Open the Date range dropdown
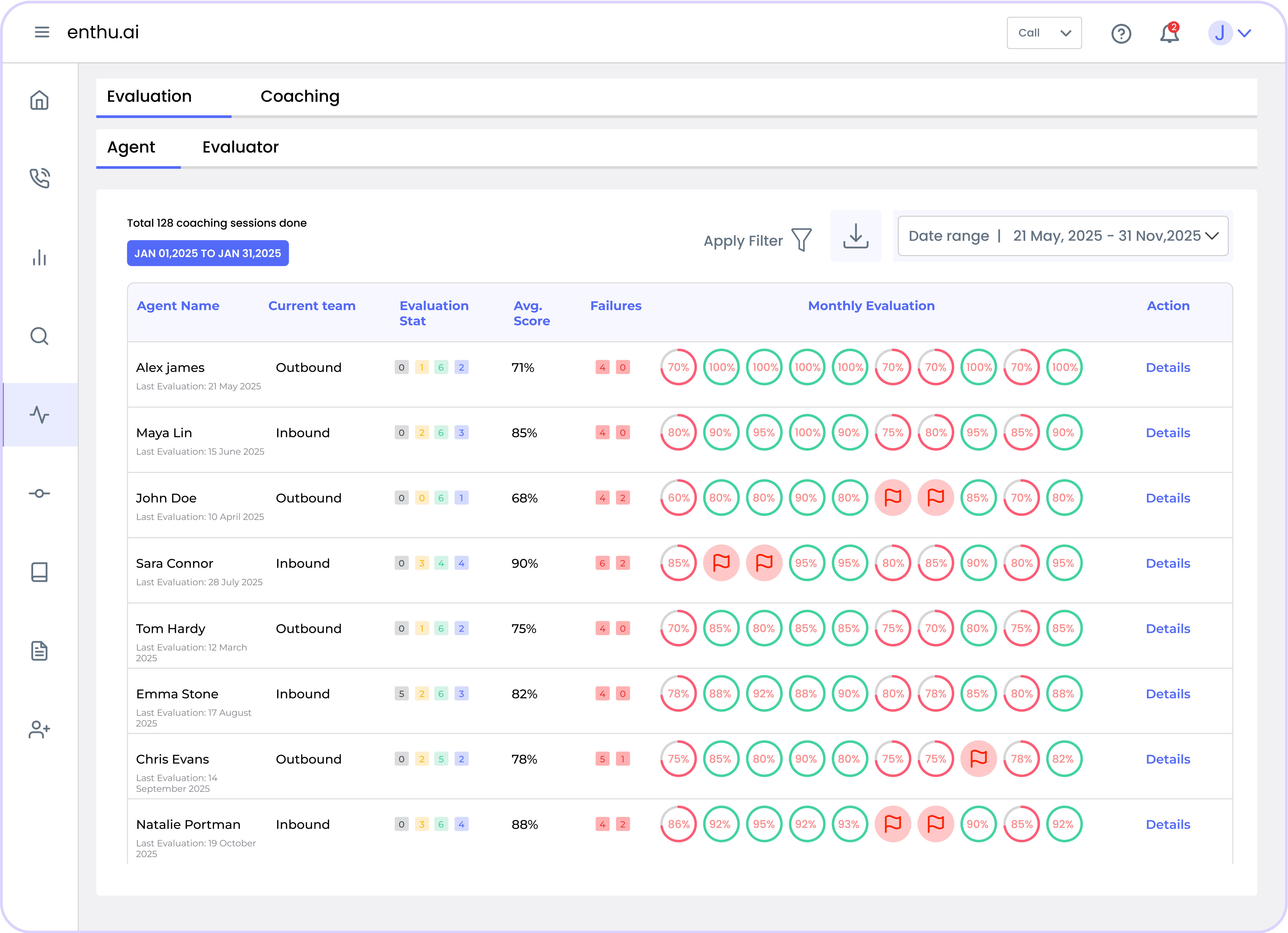 coord(1063,236)
